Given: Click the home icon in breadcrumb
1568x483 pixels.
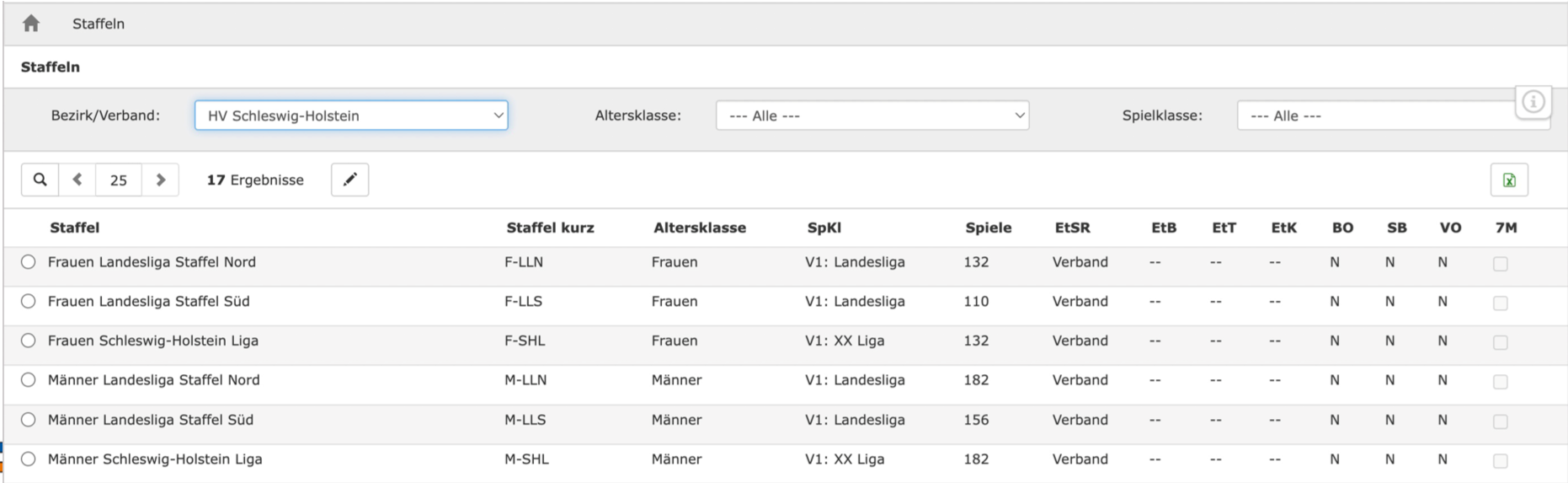Looking at the screenshot, I should tap(31, 24).
